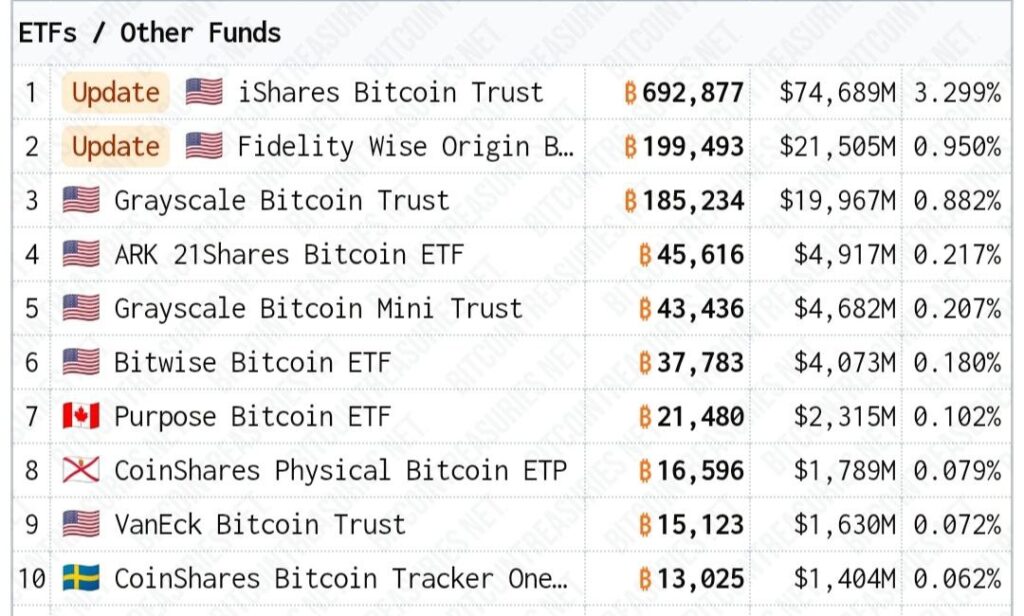
Task: Click the Swedish flag beside CoinShares Bitcoin Tracker
Action: pyautogui.click(x=81, y=578)
